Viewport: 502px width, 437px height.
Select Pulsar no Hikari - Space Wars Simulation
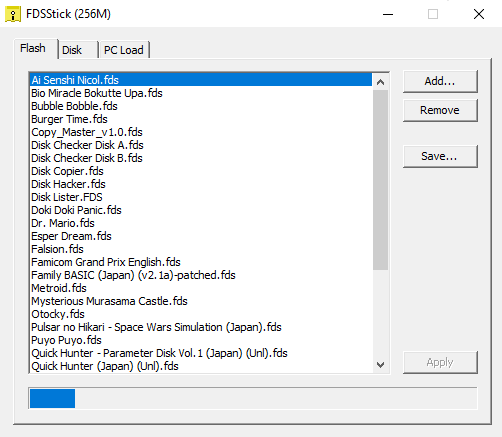click(x=201, y=327)
